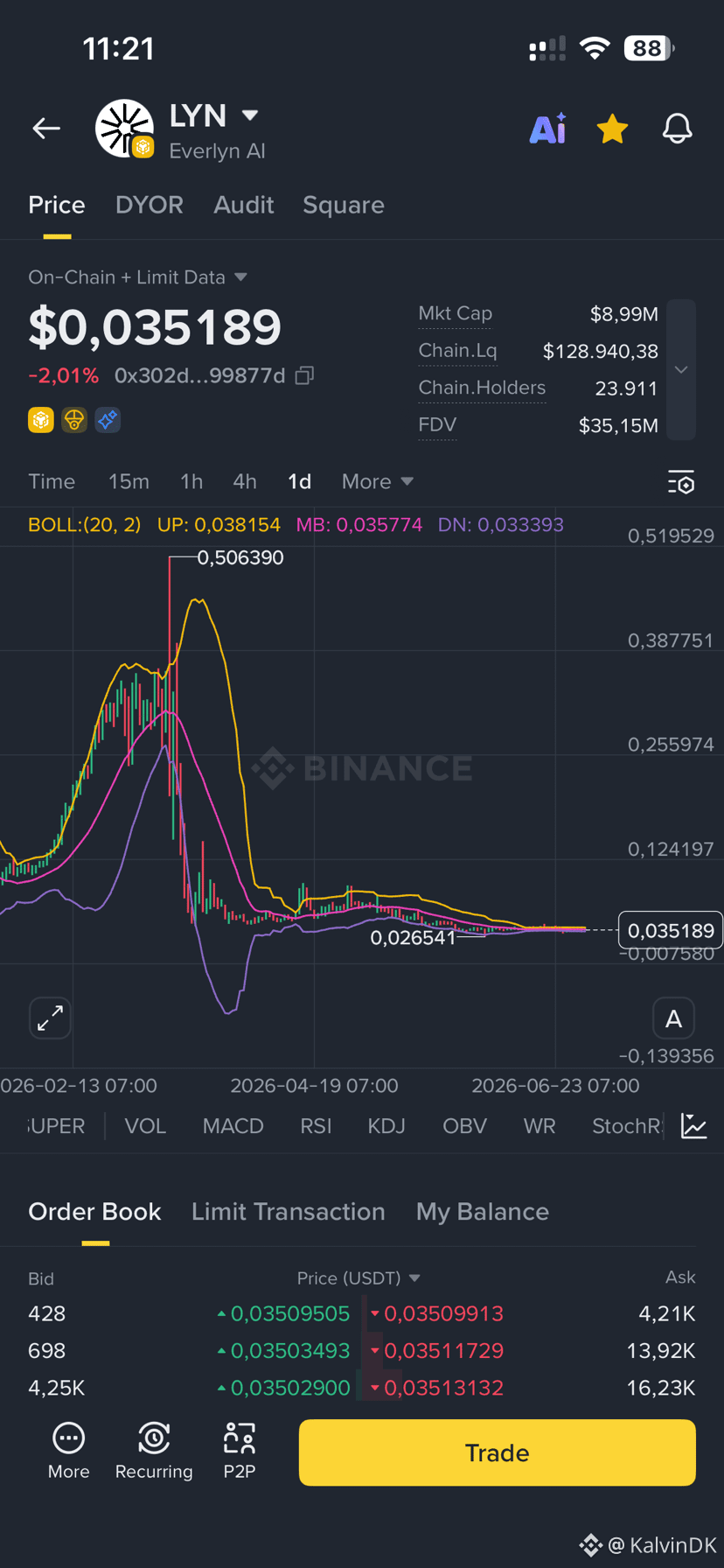
Task: Tap the yellow BNB chain badge
Action: coord(41,420)
